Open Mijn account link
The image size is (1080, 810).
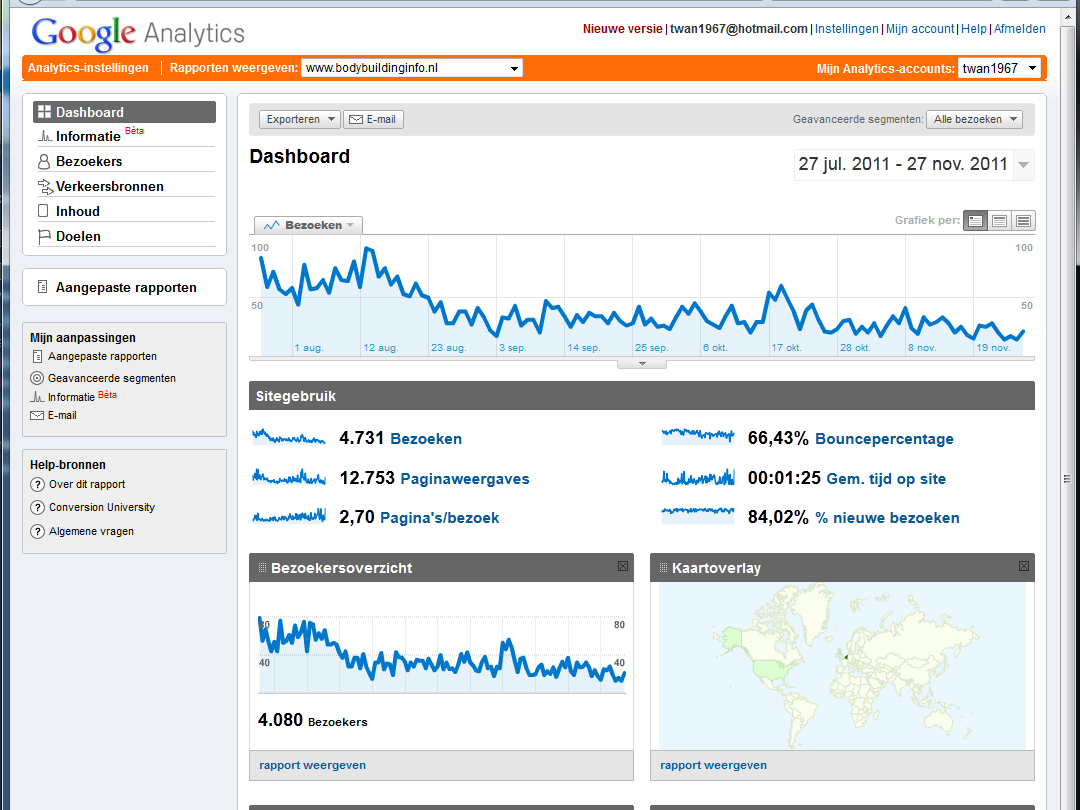[920, 29]
